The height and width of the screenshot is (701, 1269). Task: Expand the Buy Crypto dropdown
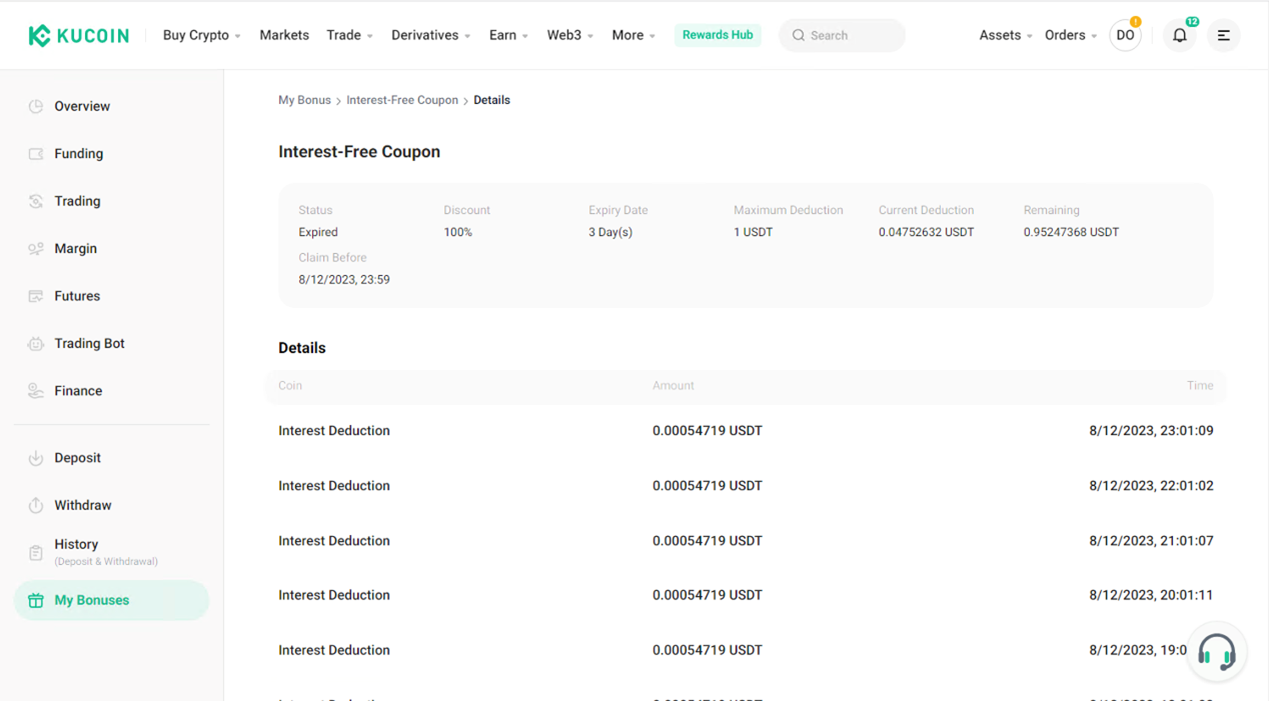click(202, 35)
